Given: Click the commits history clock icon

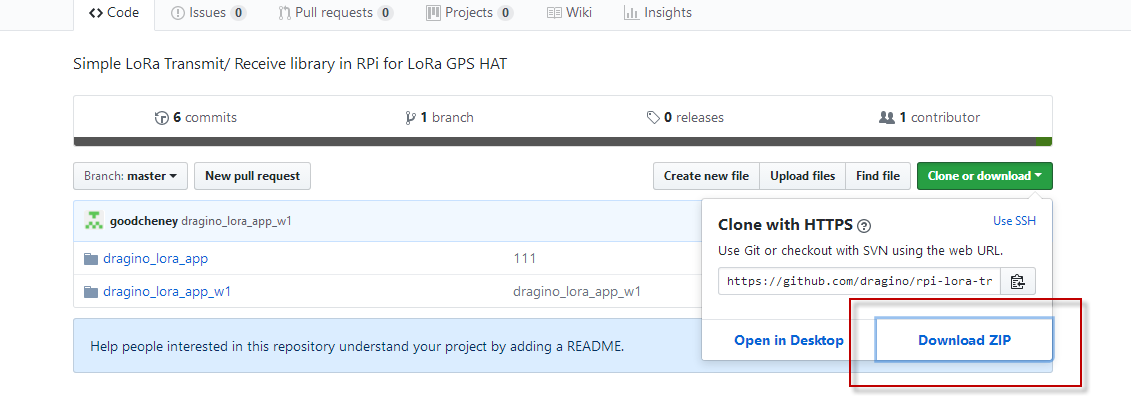Looking at the screenshot, I should (x=162, y=118).
